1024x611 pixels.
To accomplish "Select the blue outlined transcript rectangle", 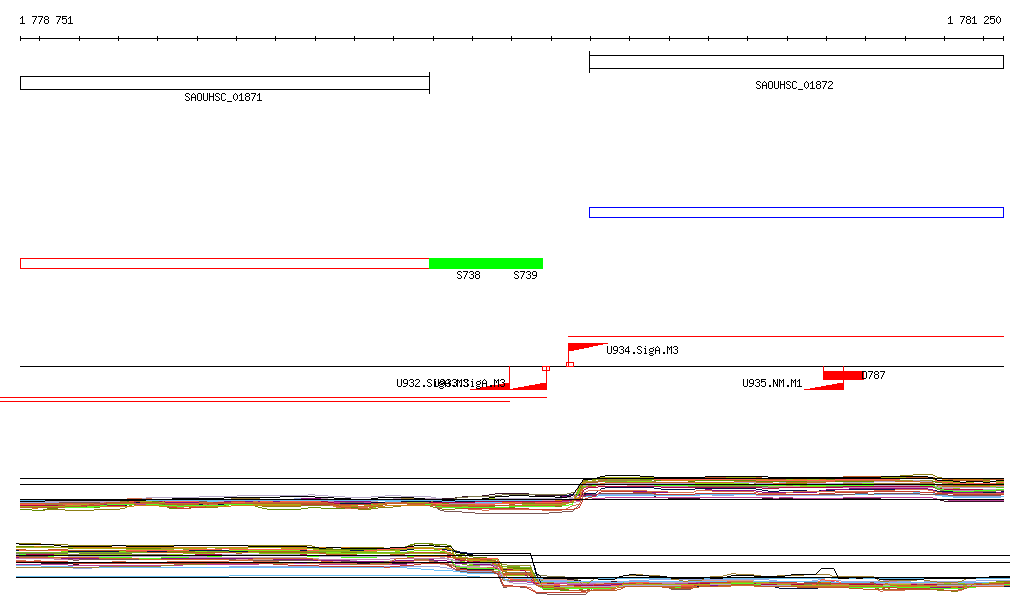I will [x=796, y=212].
